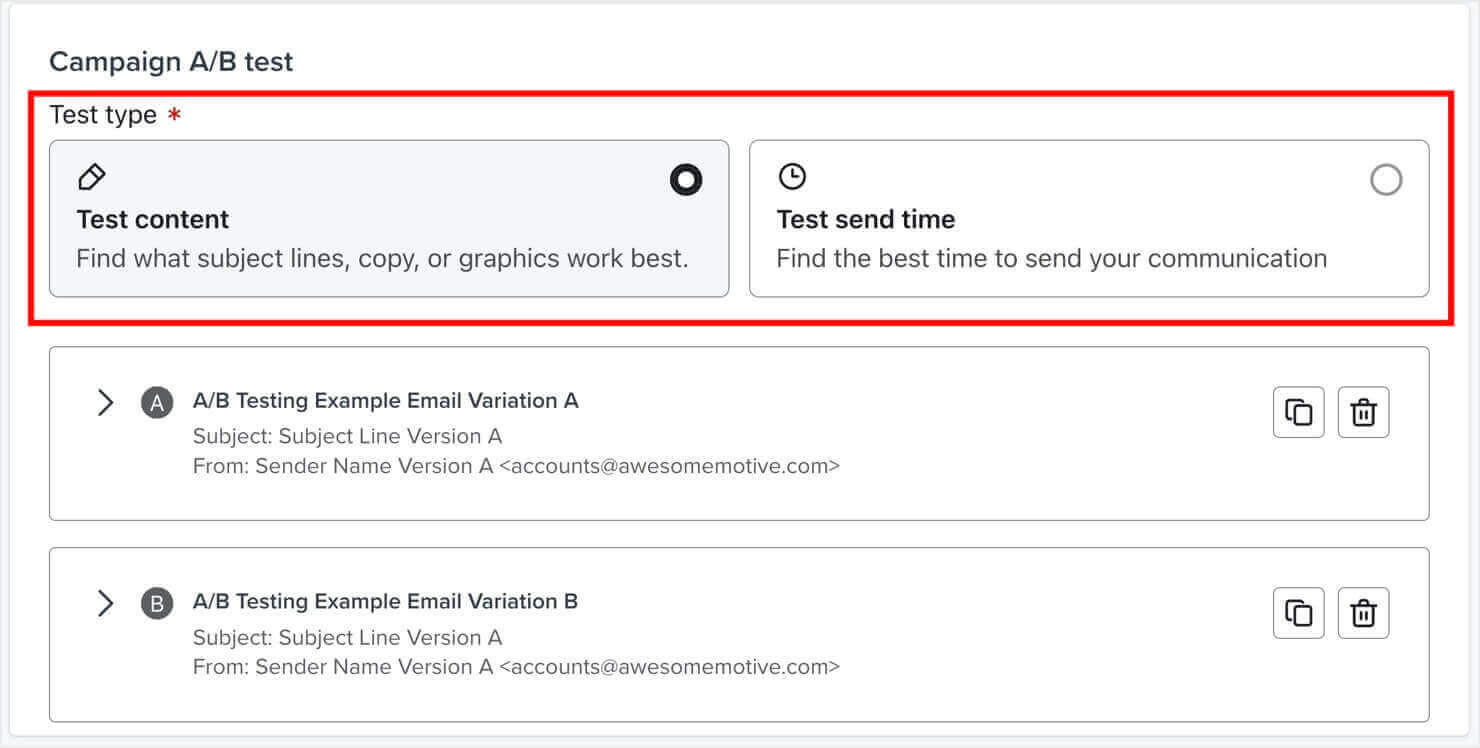
Task: Duplicate Email Variation A using the copy icon
Action: click(1298, 411)
